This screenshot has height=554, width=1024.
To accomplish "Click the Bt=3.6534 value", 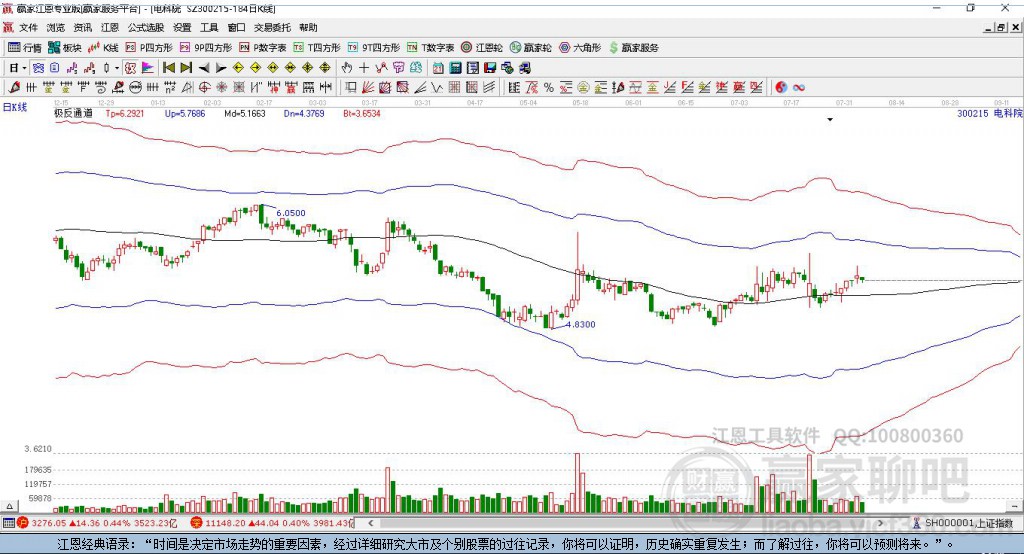I will (362, 113).
